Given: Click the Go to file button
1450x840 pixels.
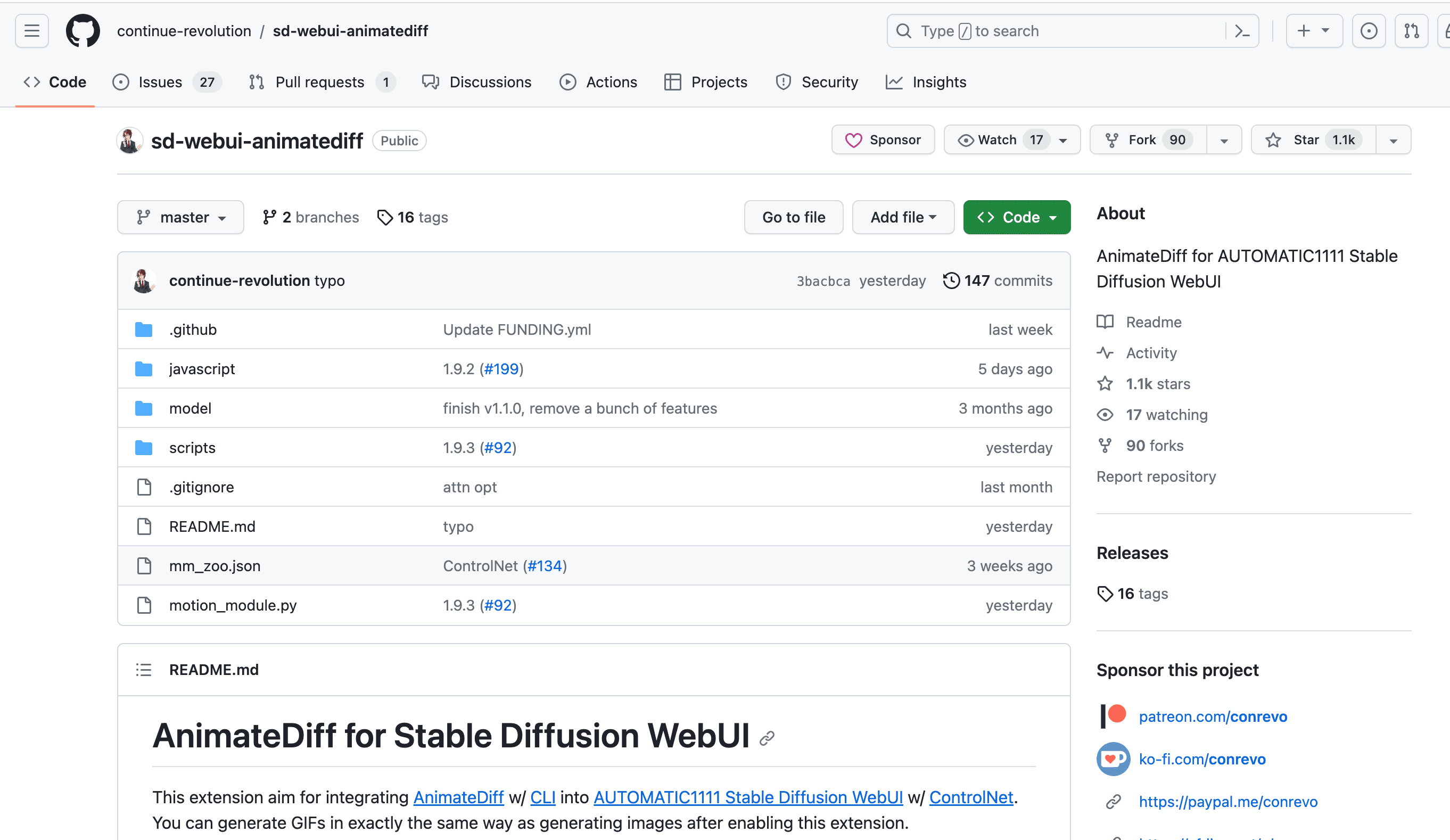Looking at the screenshot, I should point(794,218).
